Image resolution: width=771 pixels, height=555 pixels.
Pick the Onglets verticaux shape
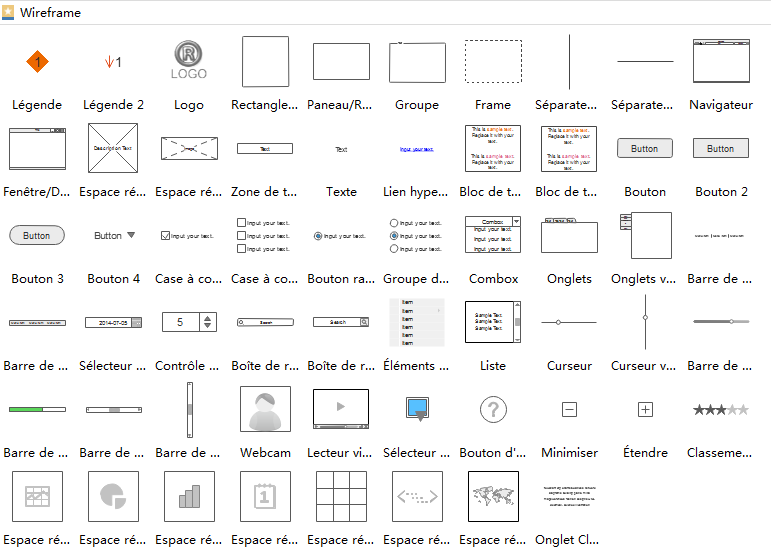(645, 236)
